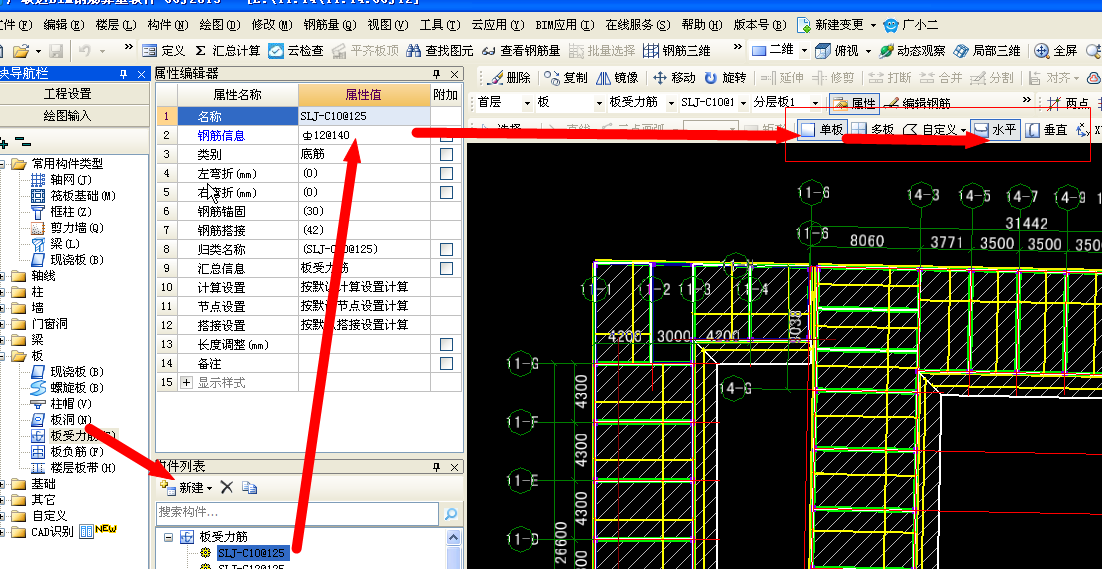
Task: Select 镜像 mirror tool
Action: click(617, 77)
